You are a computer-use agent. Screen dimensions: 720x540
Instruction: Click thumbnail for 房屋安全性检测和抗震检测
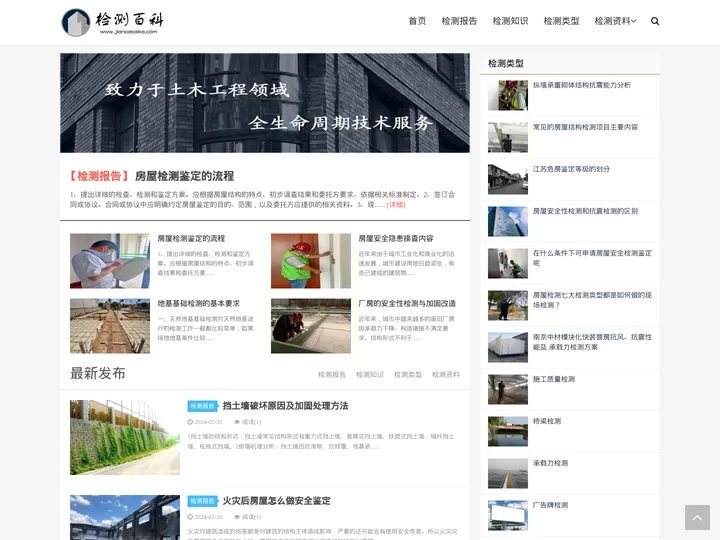click(508, 221)
